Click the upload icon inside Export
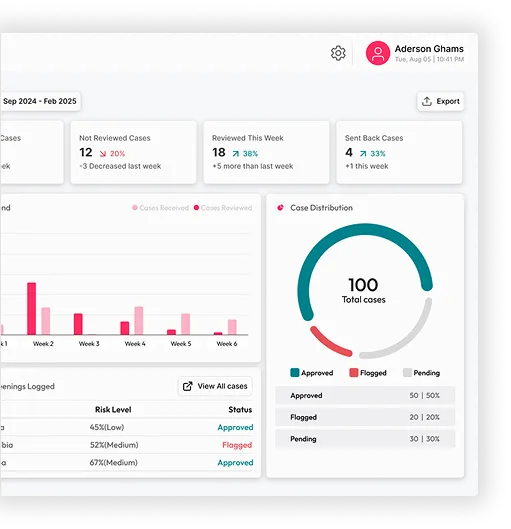Image resolution: width=511 pixels, height=529 pixels. (x=427, y=101)
